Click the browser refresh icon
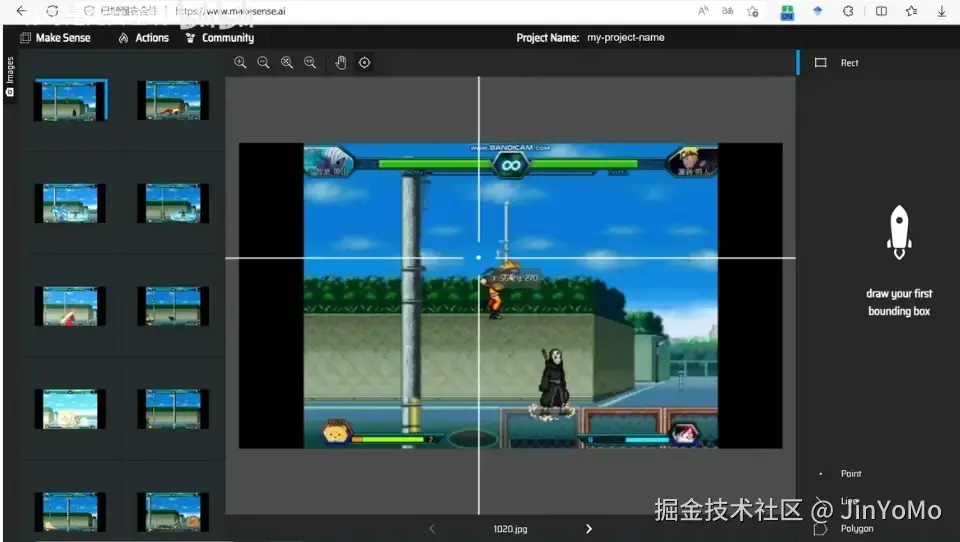Screen dimensions: 960x542 (53, 10)
